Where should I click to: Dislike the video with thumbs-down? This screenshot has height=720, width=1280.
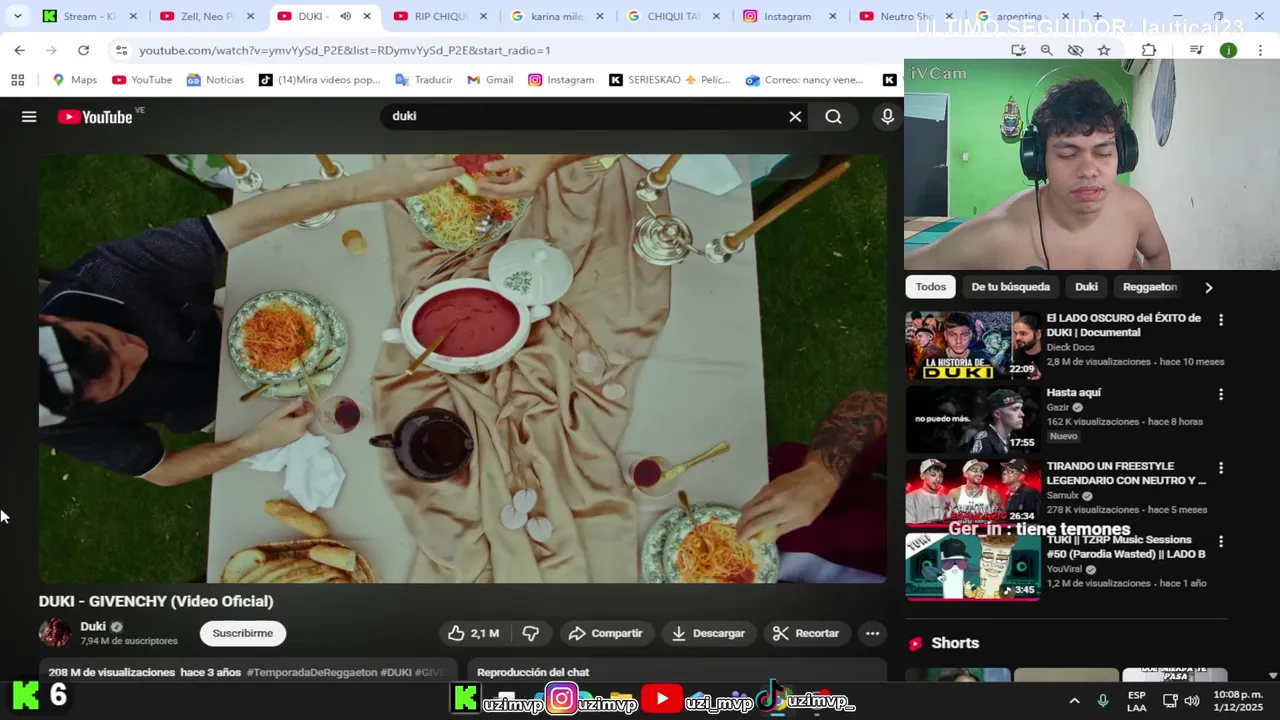[531, 633]
